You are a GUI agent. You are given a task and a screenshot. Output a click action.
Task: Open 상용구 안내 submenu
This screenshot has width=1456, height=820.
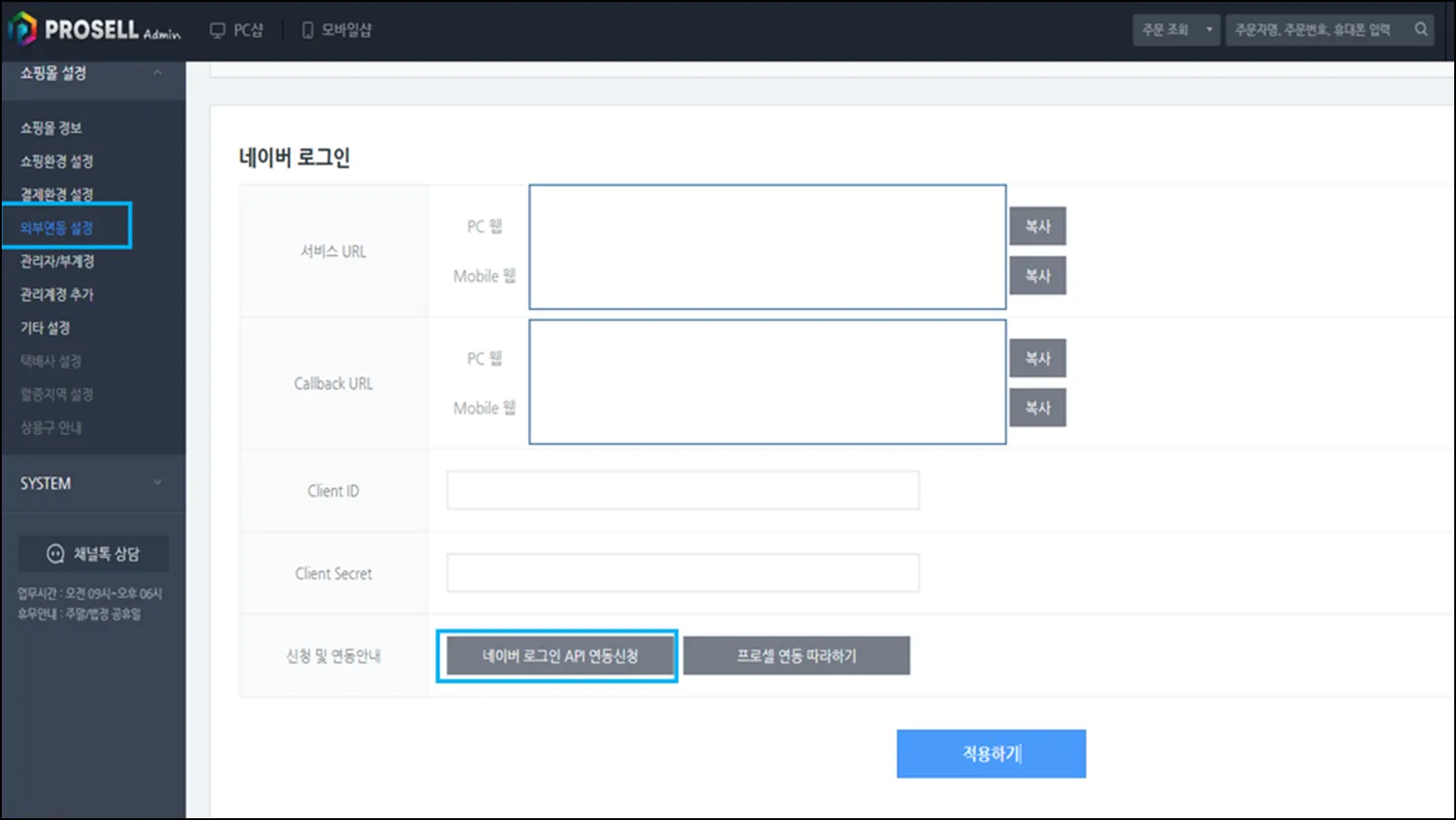(51, 427)
